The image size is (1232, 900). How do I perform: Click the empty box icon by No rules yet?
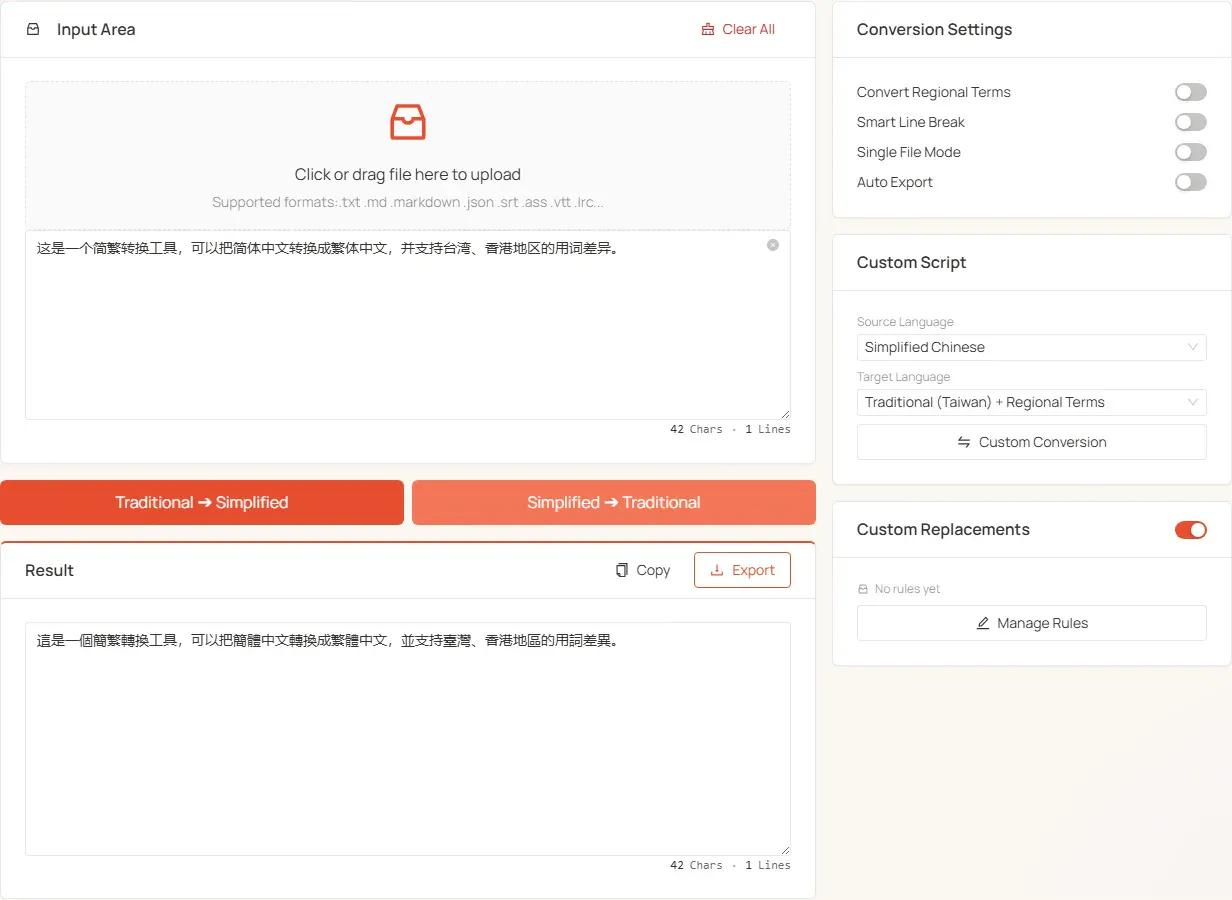point(863,589)
